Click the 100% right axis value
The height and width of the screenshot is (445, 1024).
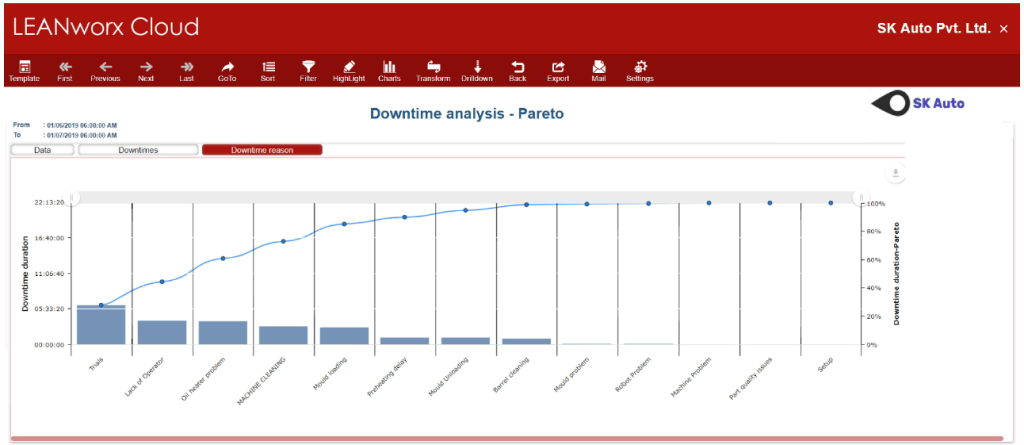[876, 204]
